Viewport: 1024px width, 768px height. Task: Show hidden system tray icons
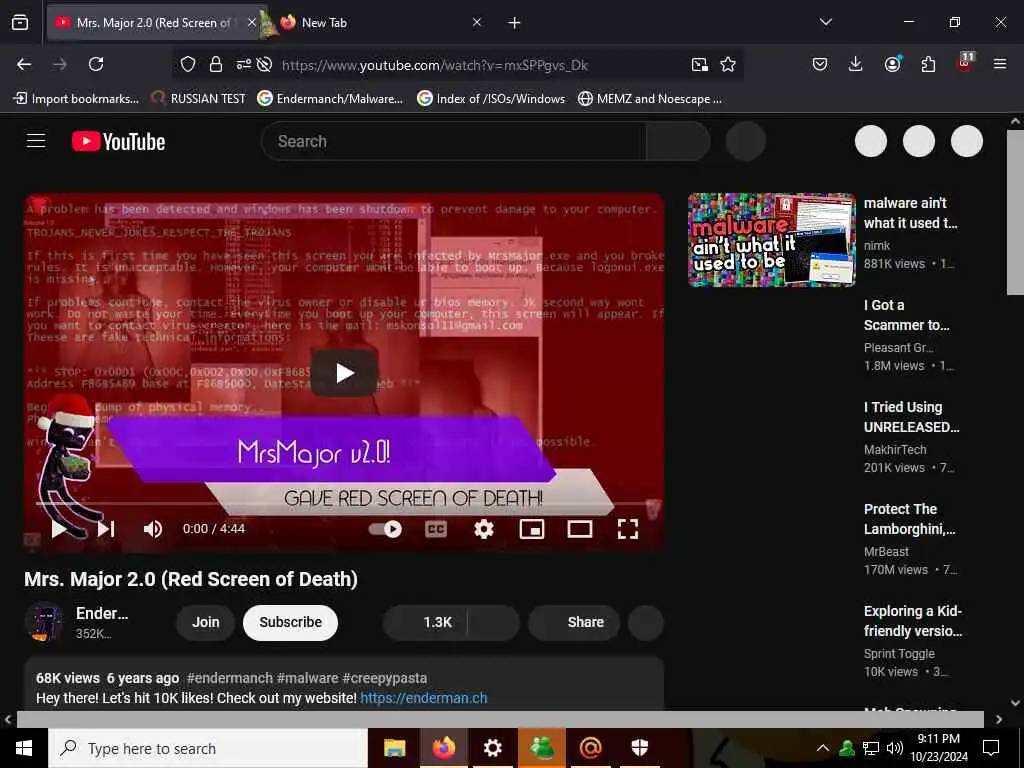pos(823,748)
